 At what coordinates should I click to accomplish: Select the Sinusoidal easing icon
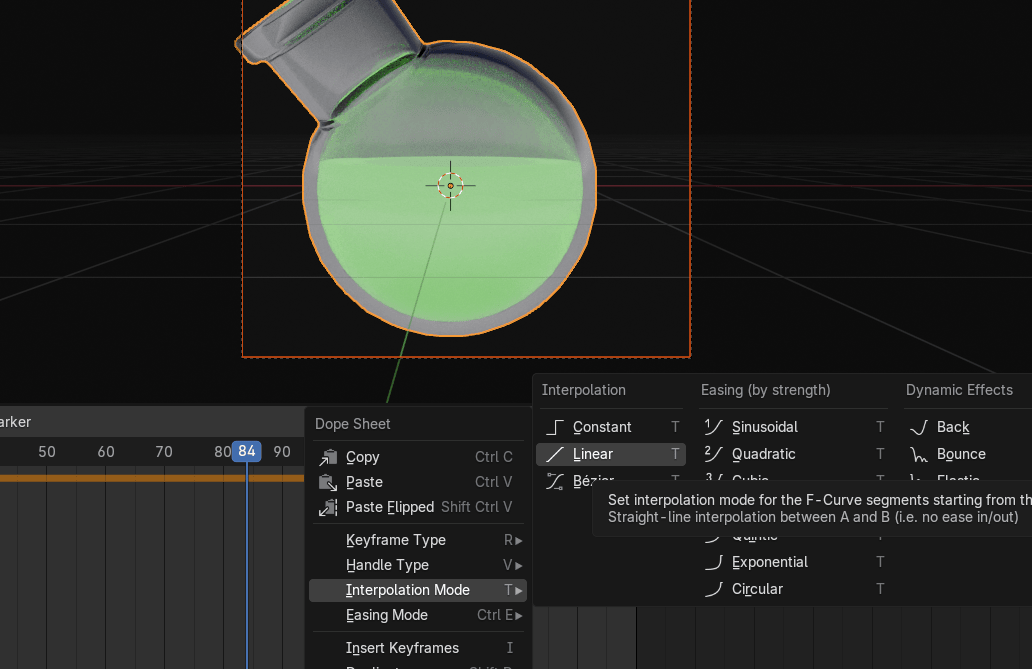[x=714, y=427]
